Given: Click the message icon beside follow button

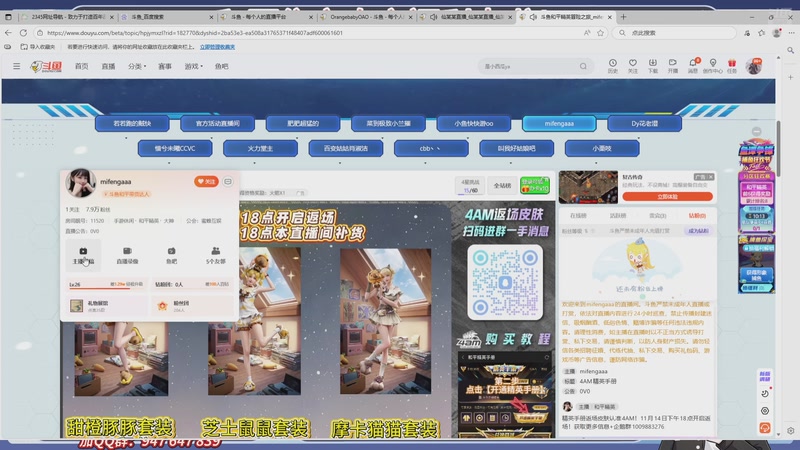Looking at the screenshot, I should pyautogui.click(x=228, y=181).
